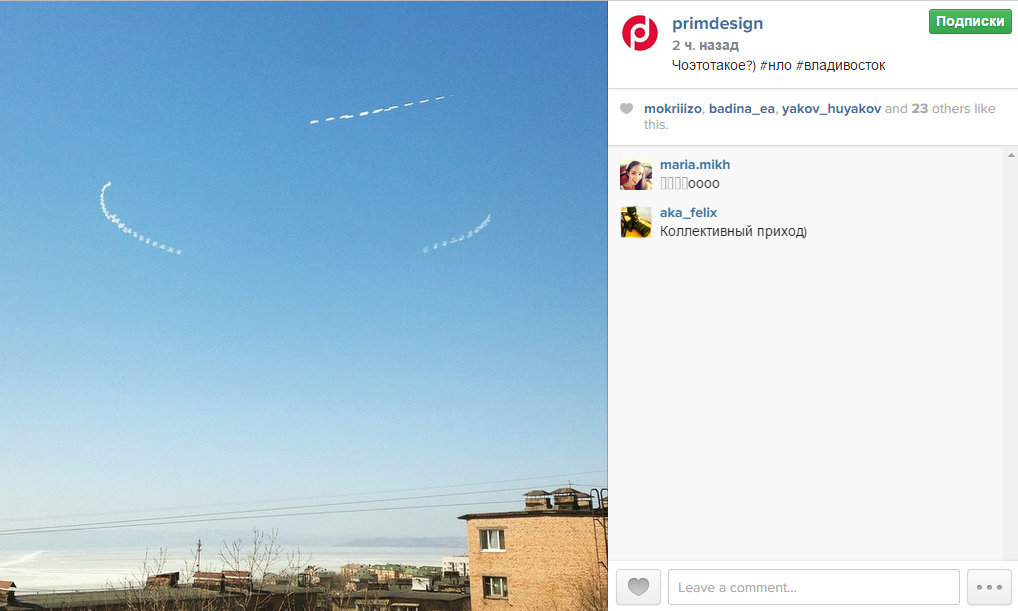Open the aka_felix username link
The height and width of the screenshot is (611, 1018).
click(x=688, y=212)
